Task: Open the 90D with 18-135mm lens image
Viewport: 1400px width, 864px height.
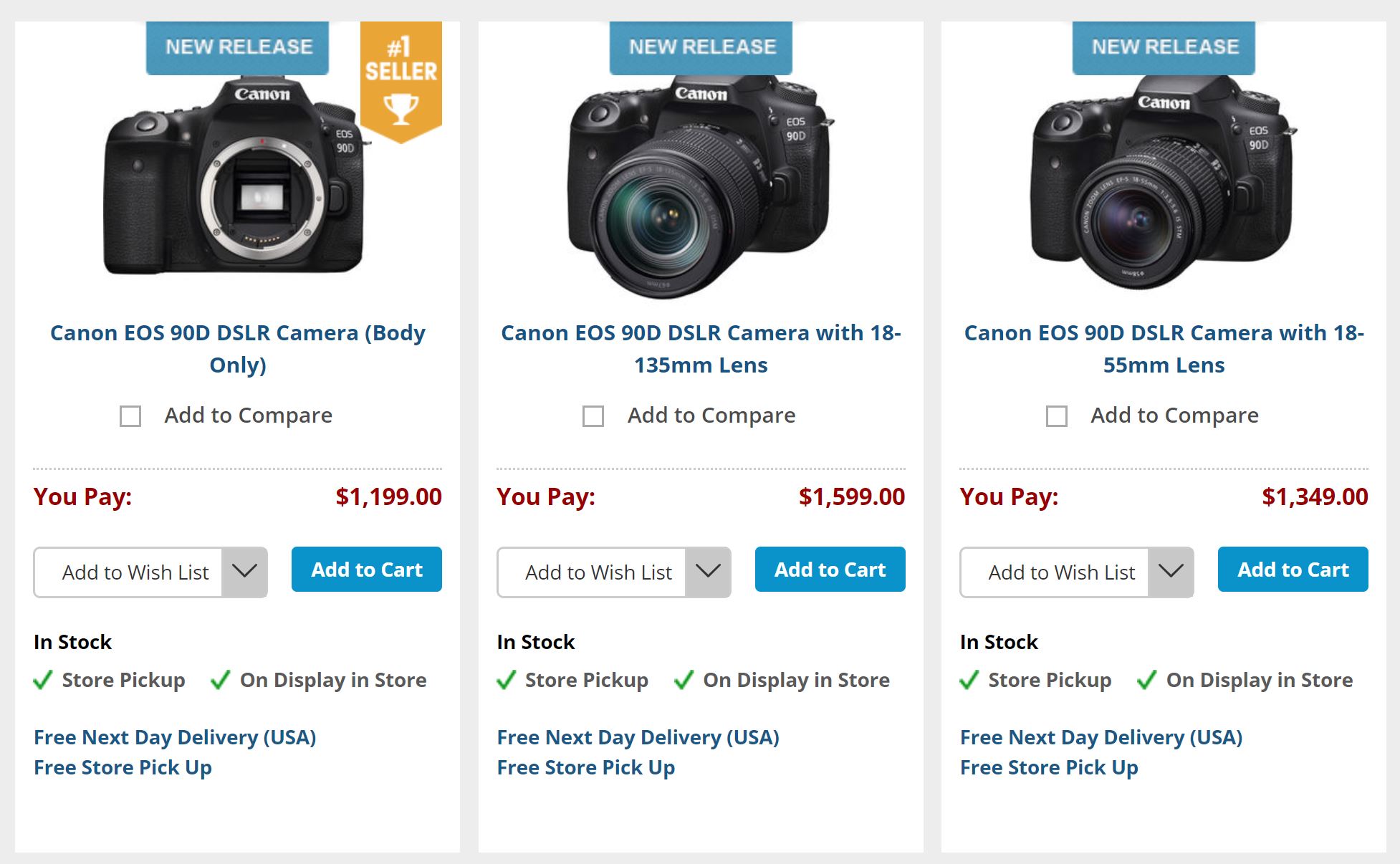Action: click(699, 186)
